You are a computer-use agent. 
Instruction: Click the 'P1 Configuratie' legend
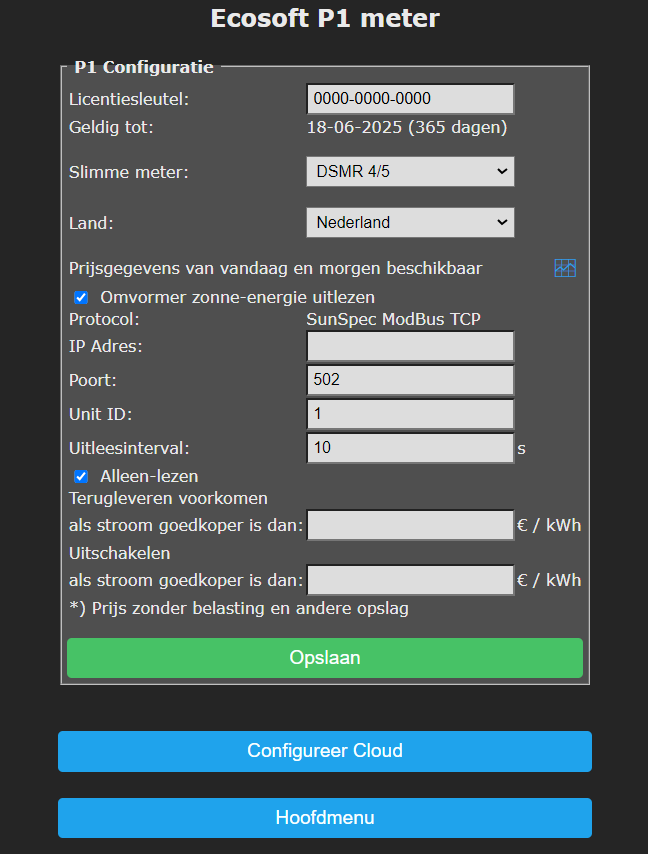(x=144, y=67)
